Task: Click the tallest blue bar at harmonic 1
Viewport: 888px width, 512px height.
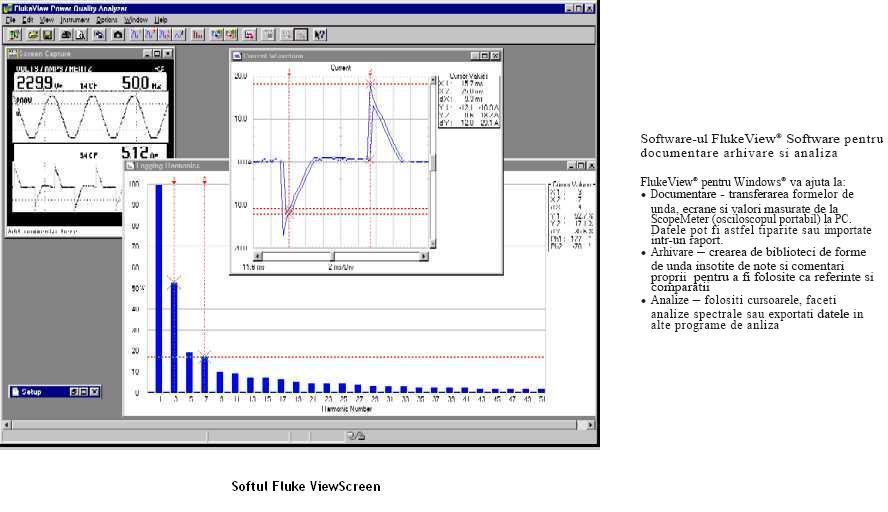Action: 159,288
